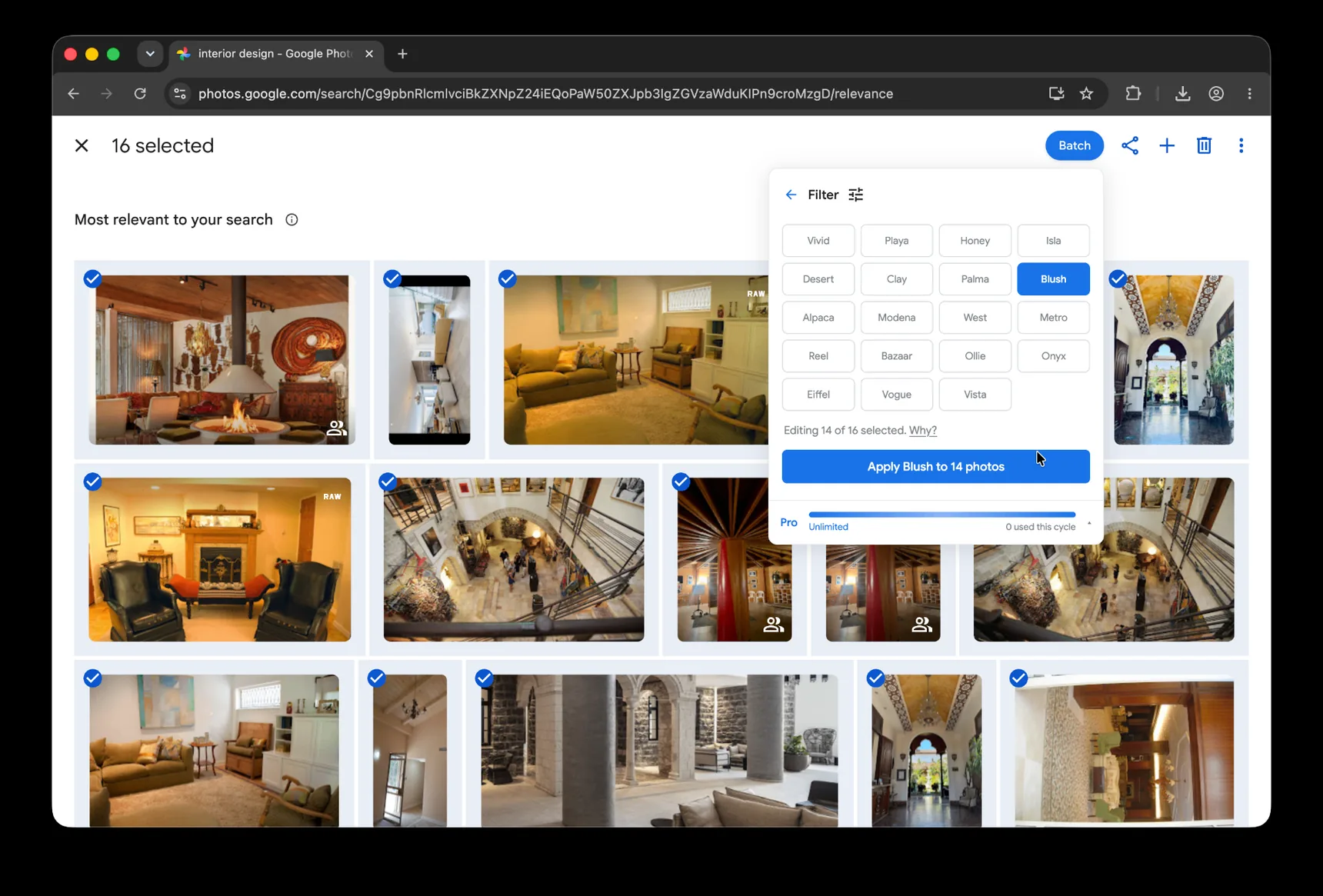1323x896 pixels.
Task: Close the interior design browser tab
Action: (x=369, y=54)
